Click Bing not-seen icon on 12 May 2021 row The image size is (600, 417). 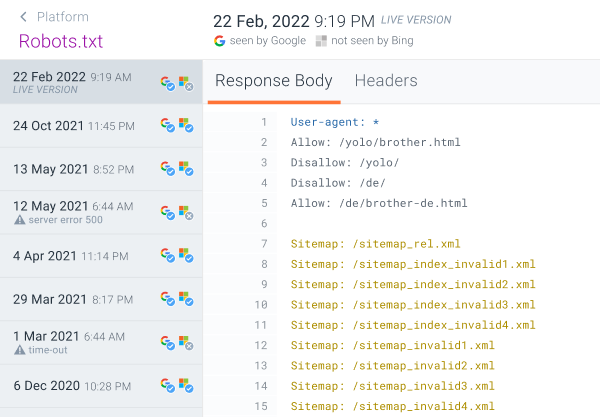[x=186, y=213]
